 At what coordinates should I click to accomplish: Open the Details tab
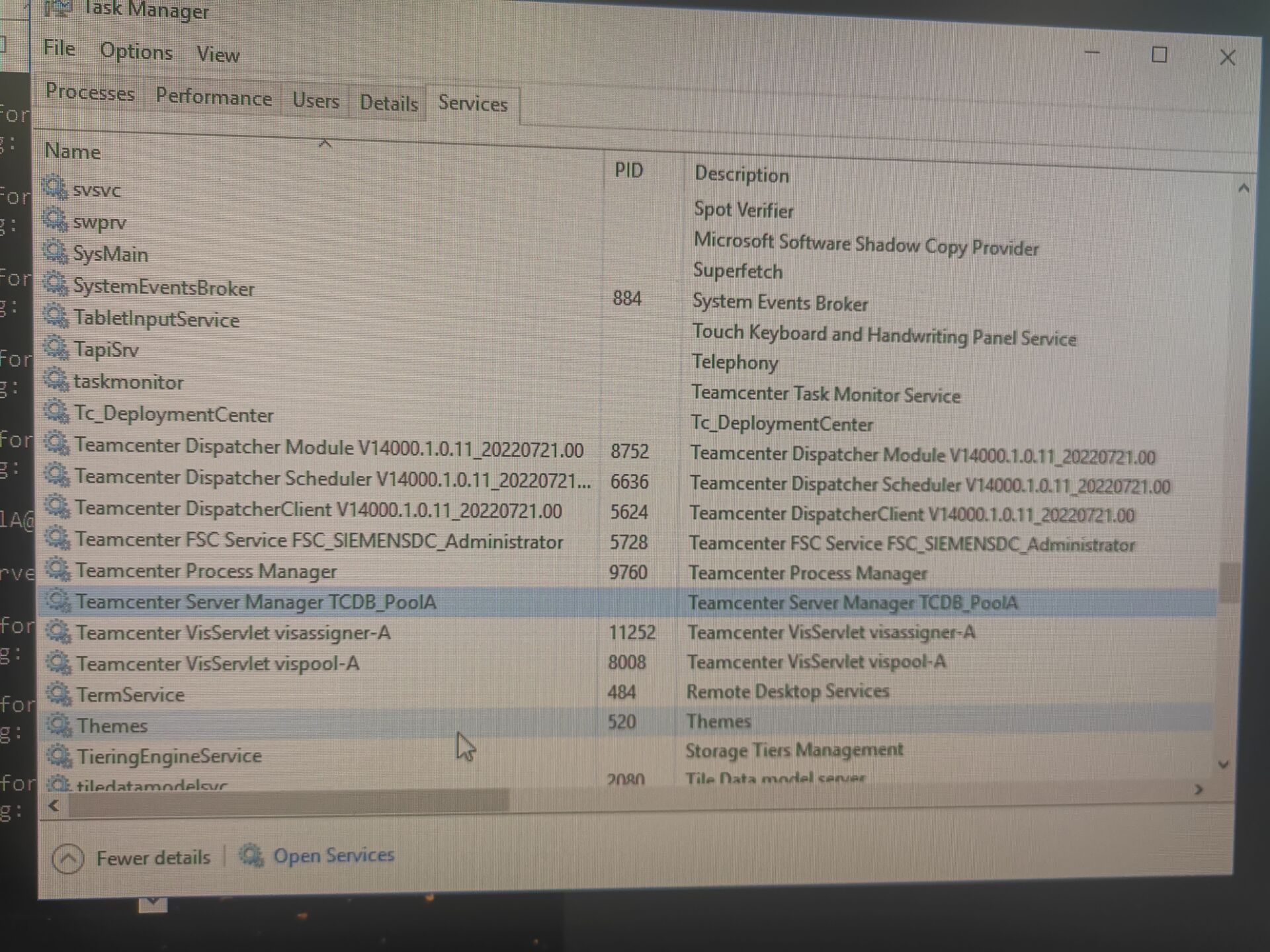[388, 103]
